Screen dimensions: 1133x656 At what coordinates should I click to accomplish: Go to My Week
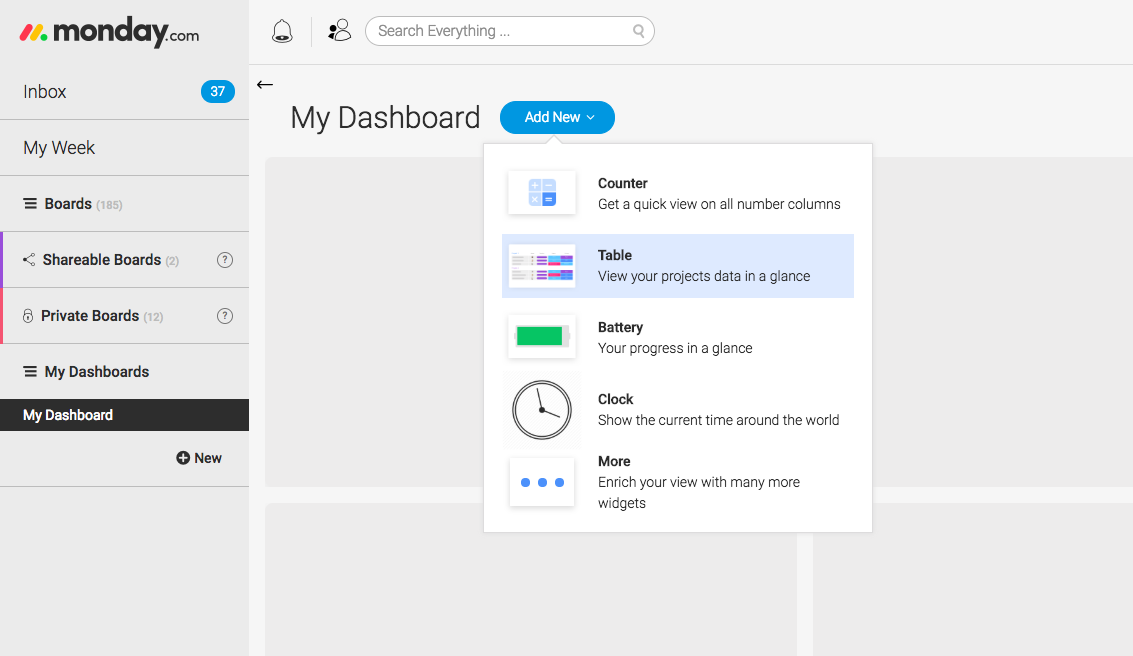pyautogui.click(x=124, y=147)
